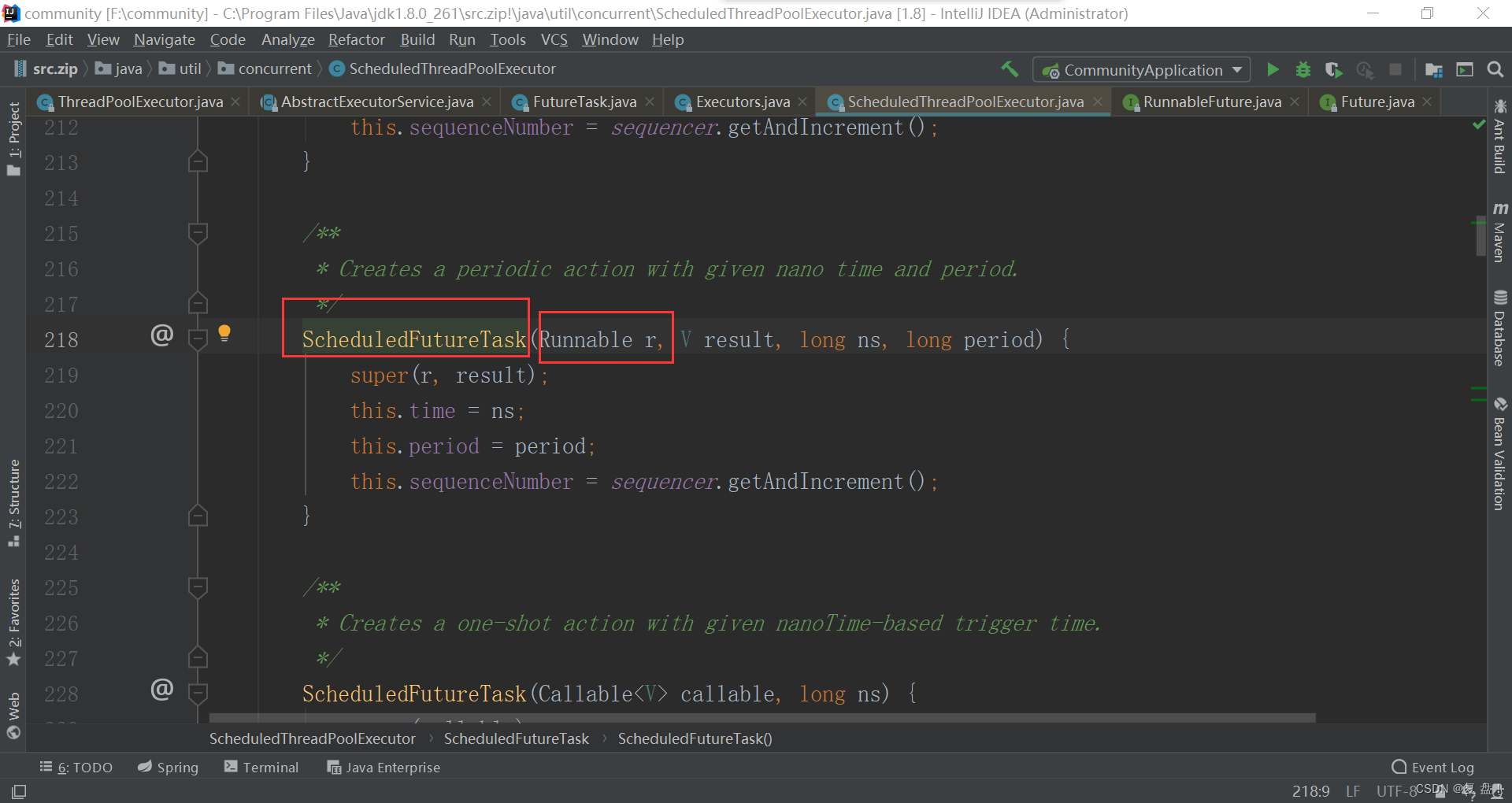Open the Ant Build tool window
The height and width of the screenshot is (803, 1512).
(1499, 137)
